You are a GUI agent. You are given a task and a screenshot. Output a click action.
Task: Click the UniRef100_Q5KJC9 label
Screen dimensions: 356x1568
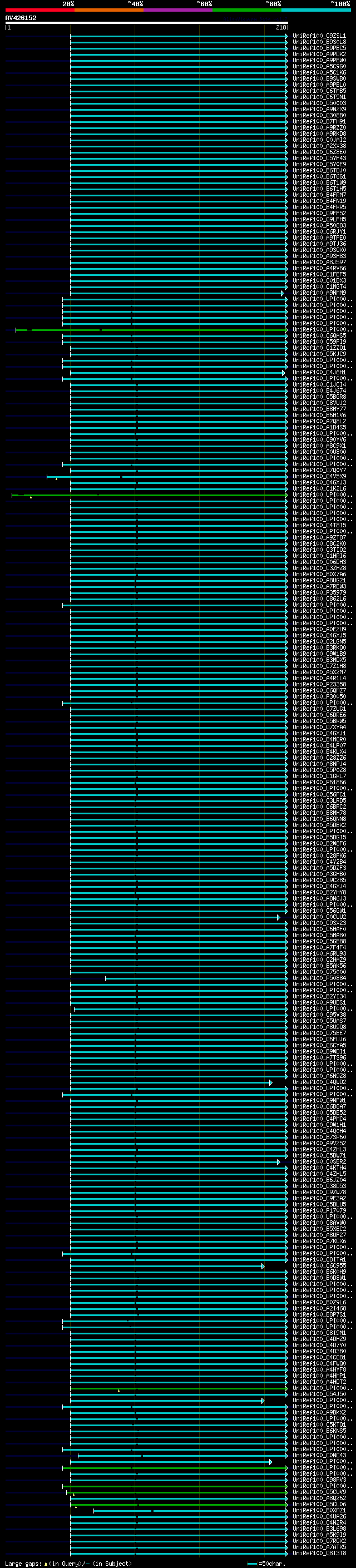(x=319, y=354)
